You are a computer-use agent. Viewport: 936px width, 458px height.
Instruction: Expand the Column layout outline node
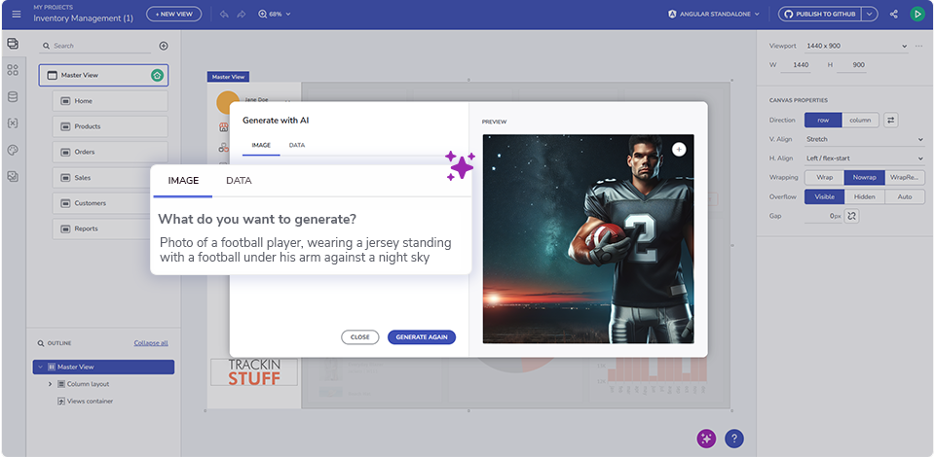tap(50, 384)
